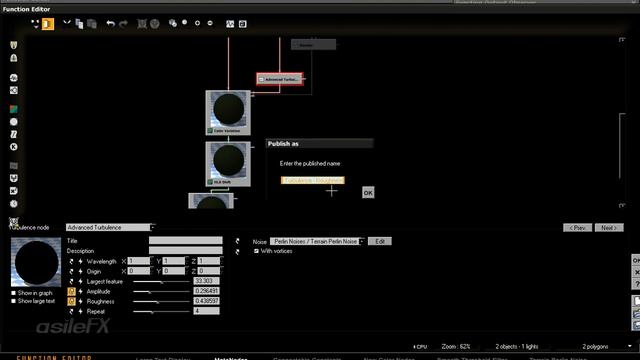Click the Origin Z value stepper

pyautogui.click(x=222, y=271)
